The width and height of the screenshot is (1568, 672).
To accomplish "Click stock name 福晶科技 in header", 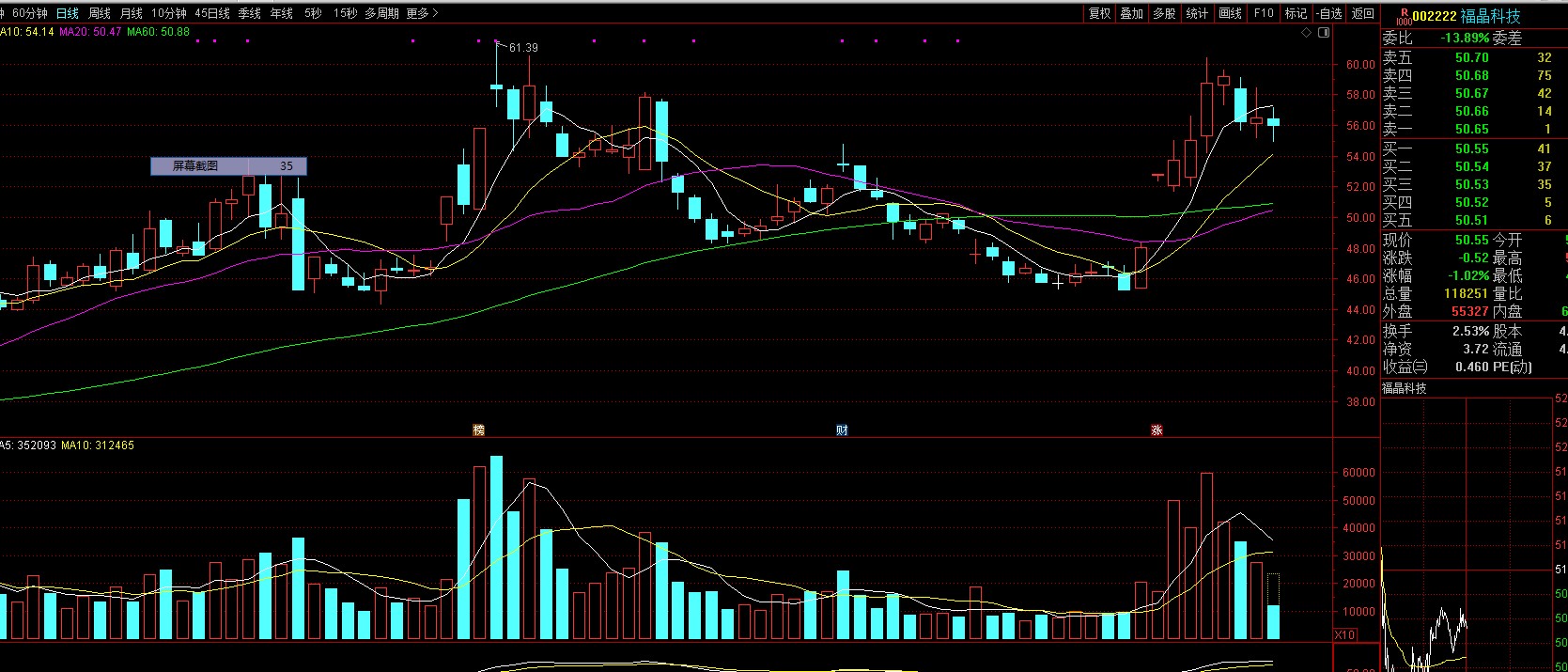I will point(1490,16).
